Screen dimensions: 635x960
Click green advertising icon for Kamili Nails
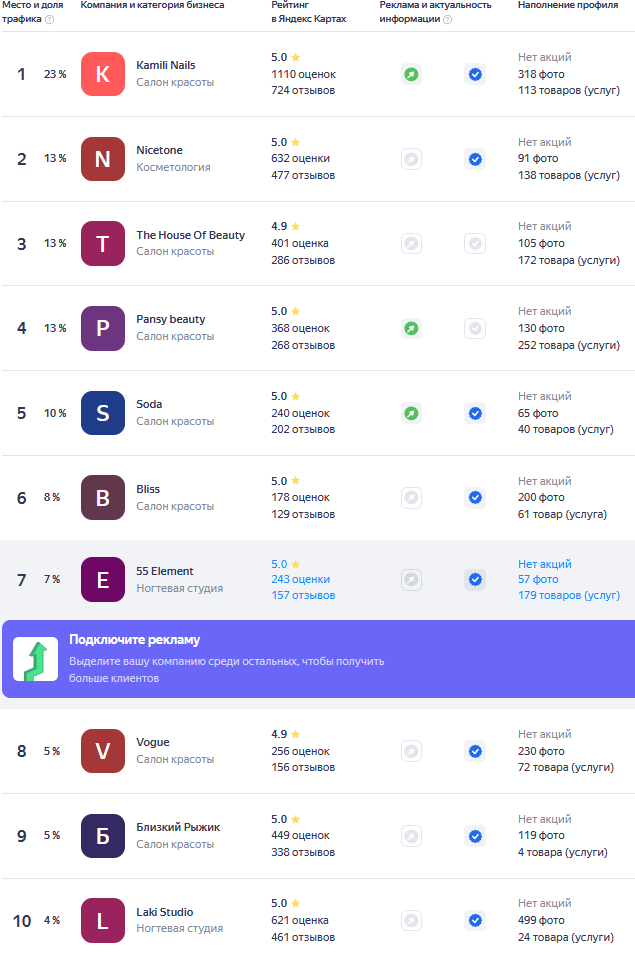pos(411,74)
